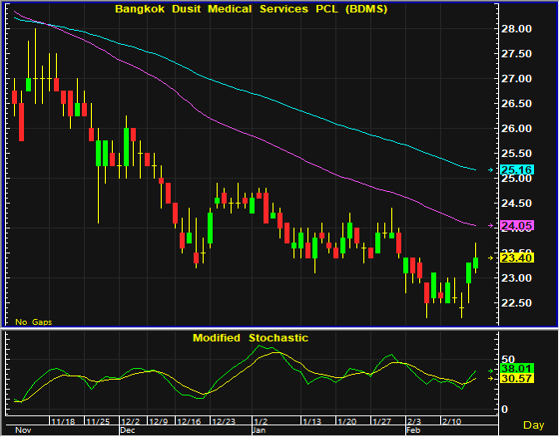Click the yellow 23.40 last price label

coord(517,258)
